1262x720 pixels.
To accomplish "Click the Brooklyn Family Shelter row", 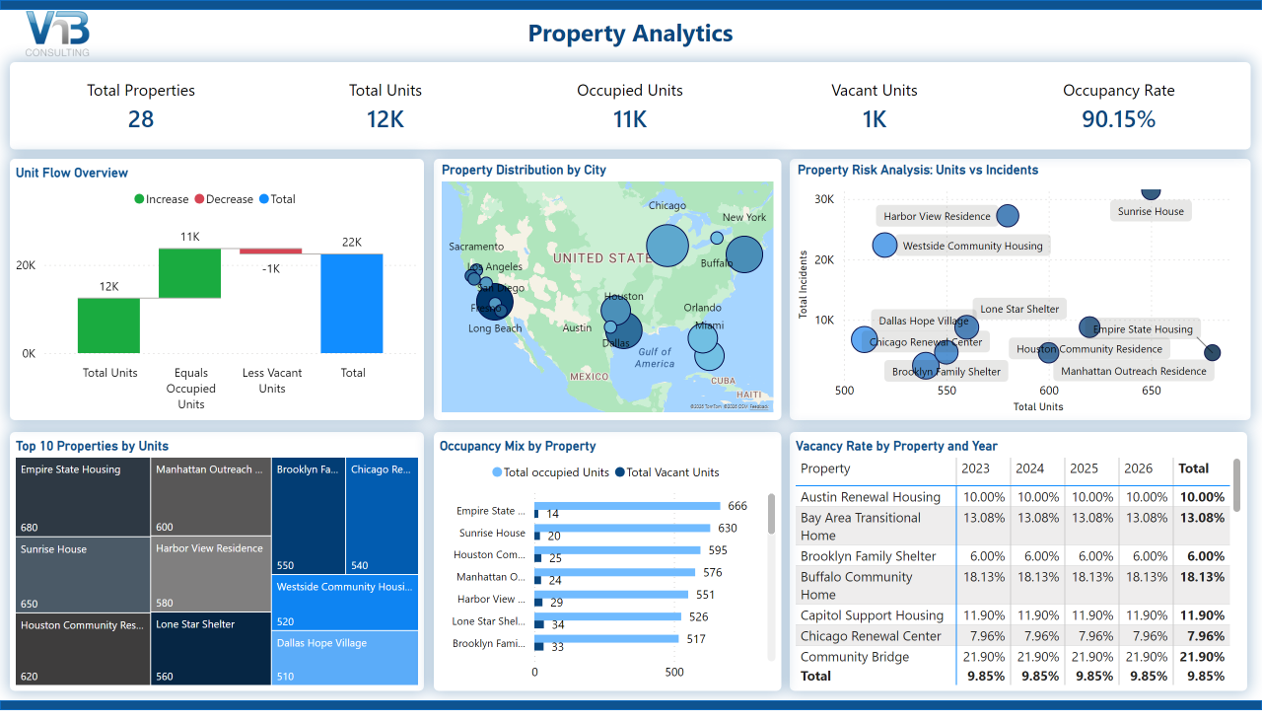I will tap(1012, 556).
